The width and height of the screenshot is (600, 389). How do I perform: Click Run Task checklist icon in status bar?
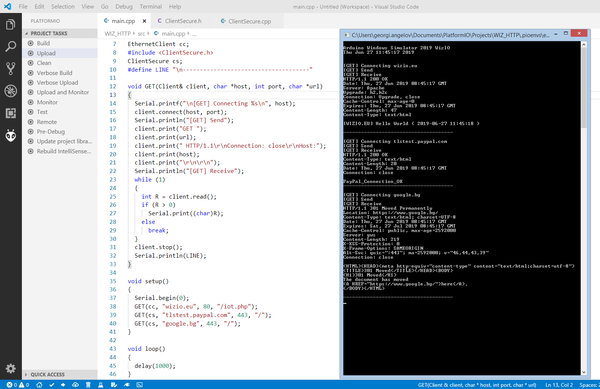(x=114, y=385)
